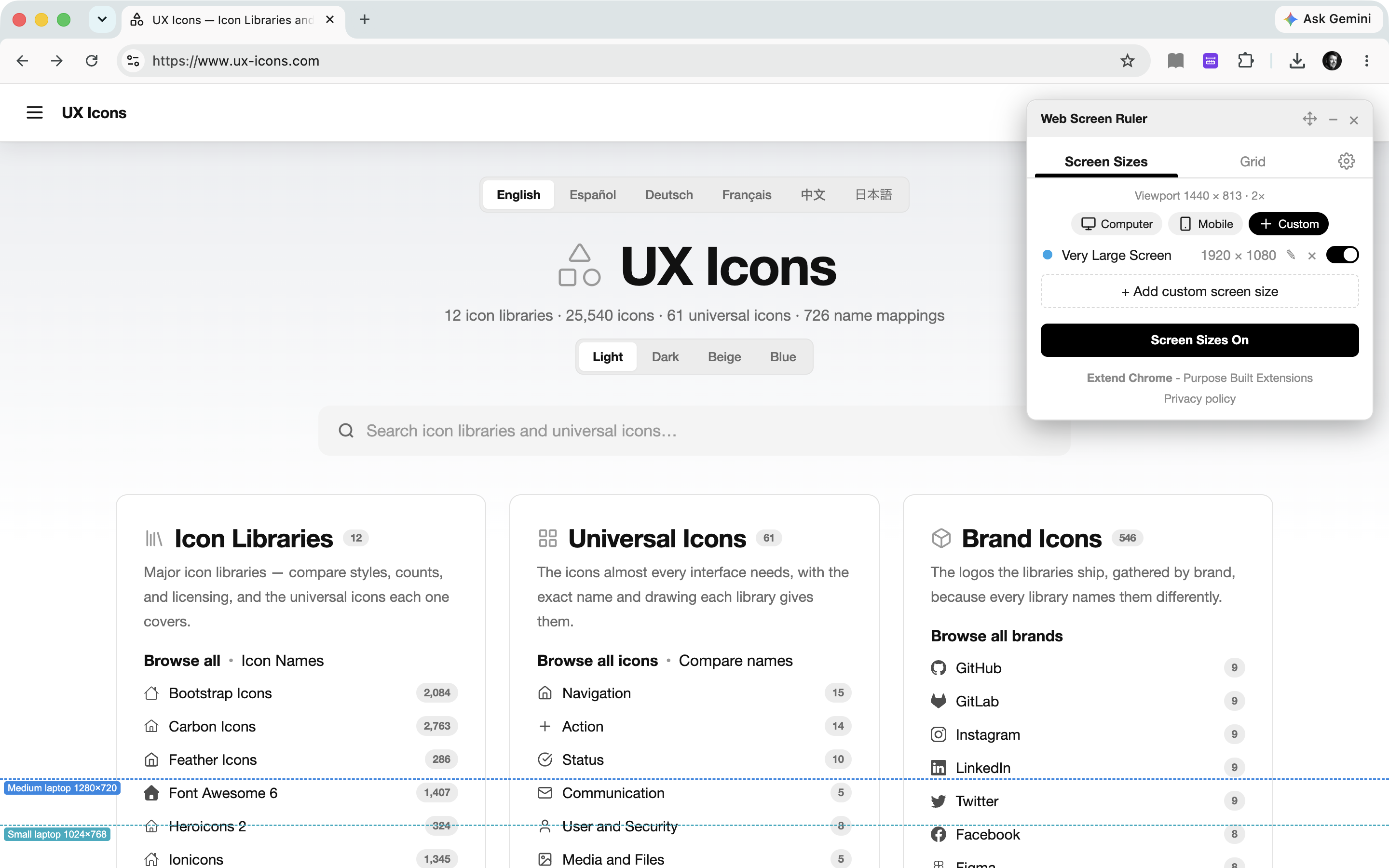Select the Dark theme option
Screen dimensions: 1389x868
click(x=665, y=356)
